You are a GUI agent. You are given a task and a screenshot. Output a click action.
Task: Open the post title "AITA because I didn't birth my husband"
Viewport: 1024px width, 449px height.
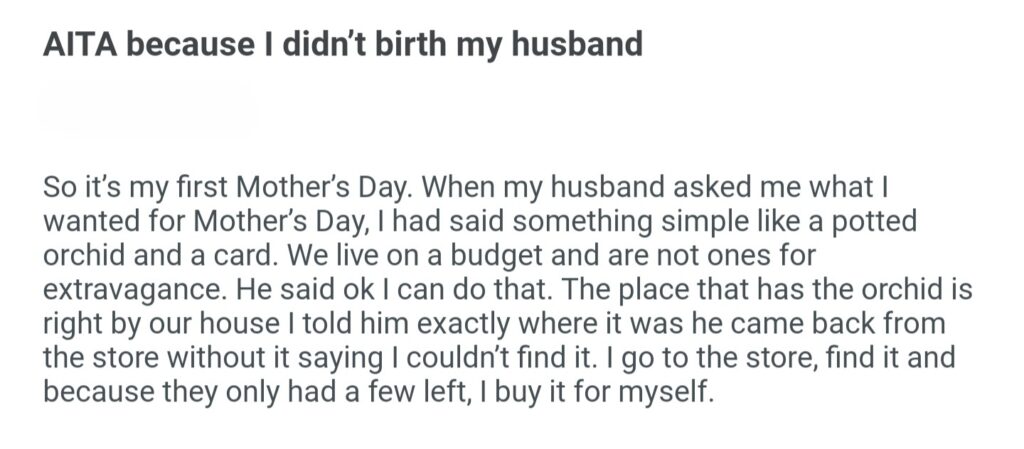point(342,46)
